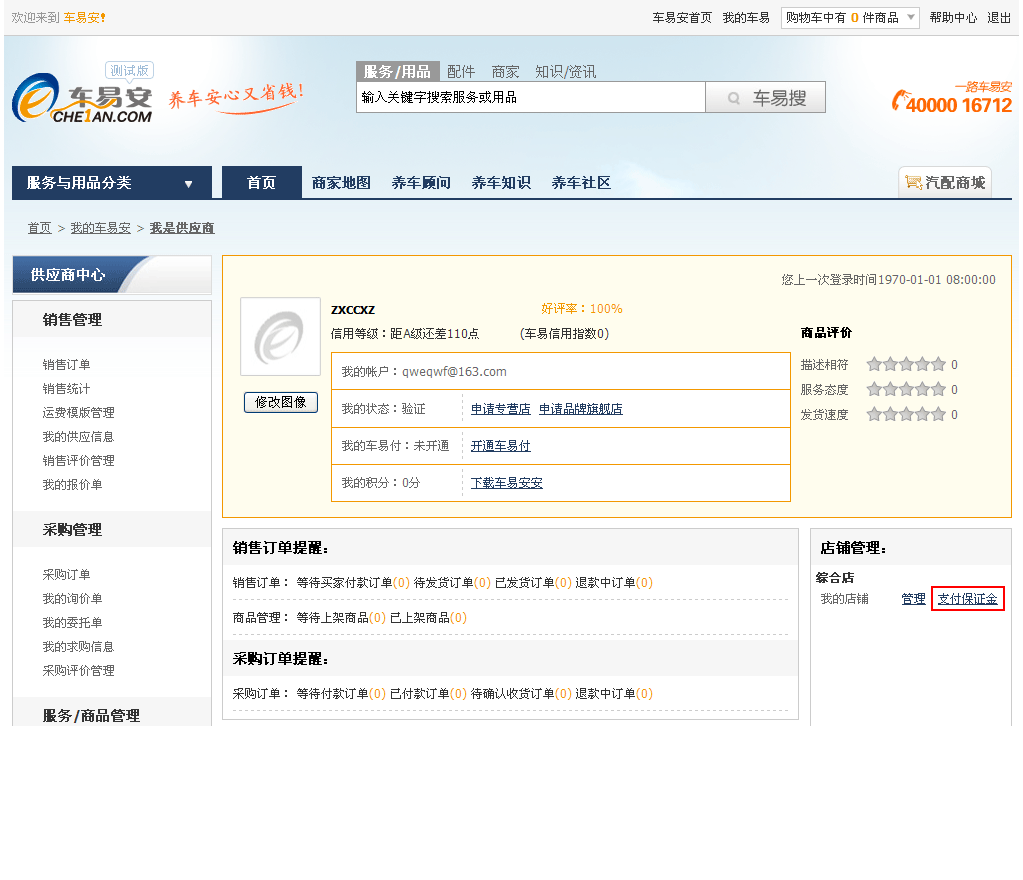The width and height of the screenshot is (1023, 880).
Task: Open 养车知识 in navigation
Action: (x=501, y=183)
